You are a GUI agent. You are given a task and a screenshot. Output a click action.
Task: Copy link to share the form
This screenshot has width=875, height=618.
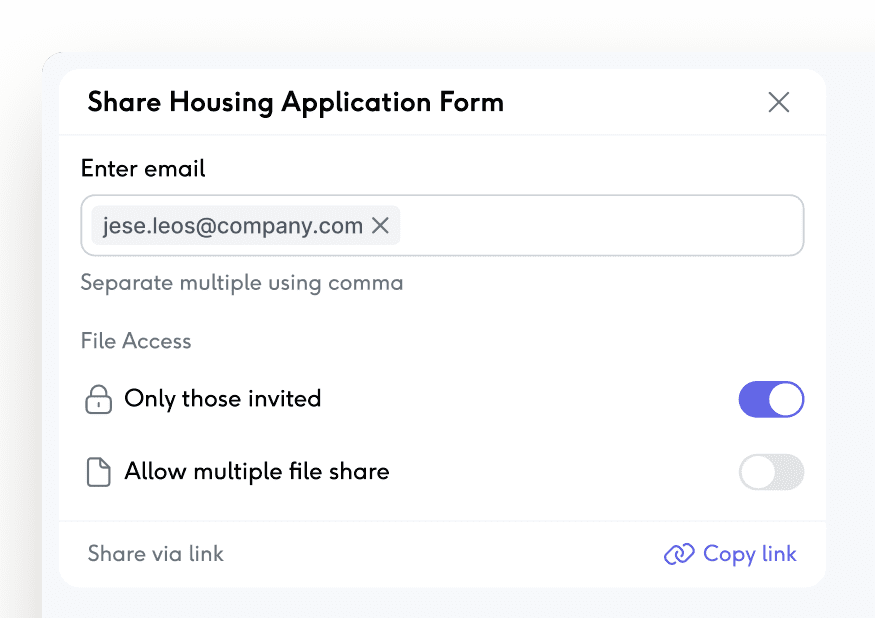(749, 554)
